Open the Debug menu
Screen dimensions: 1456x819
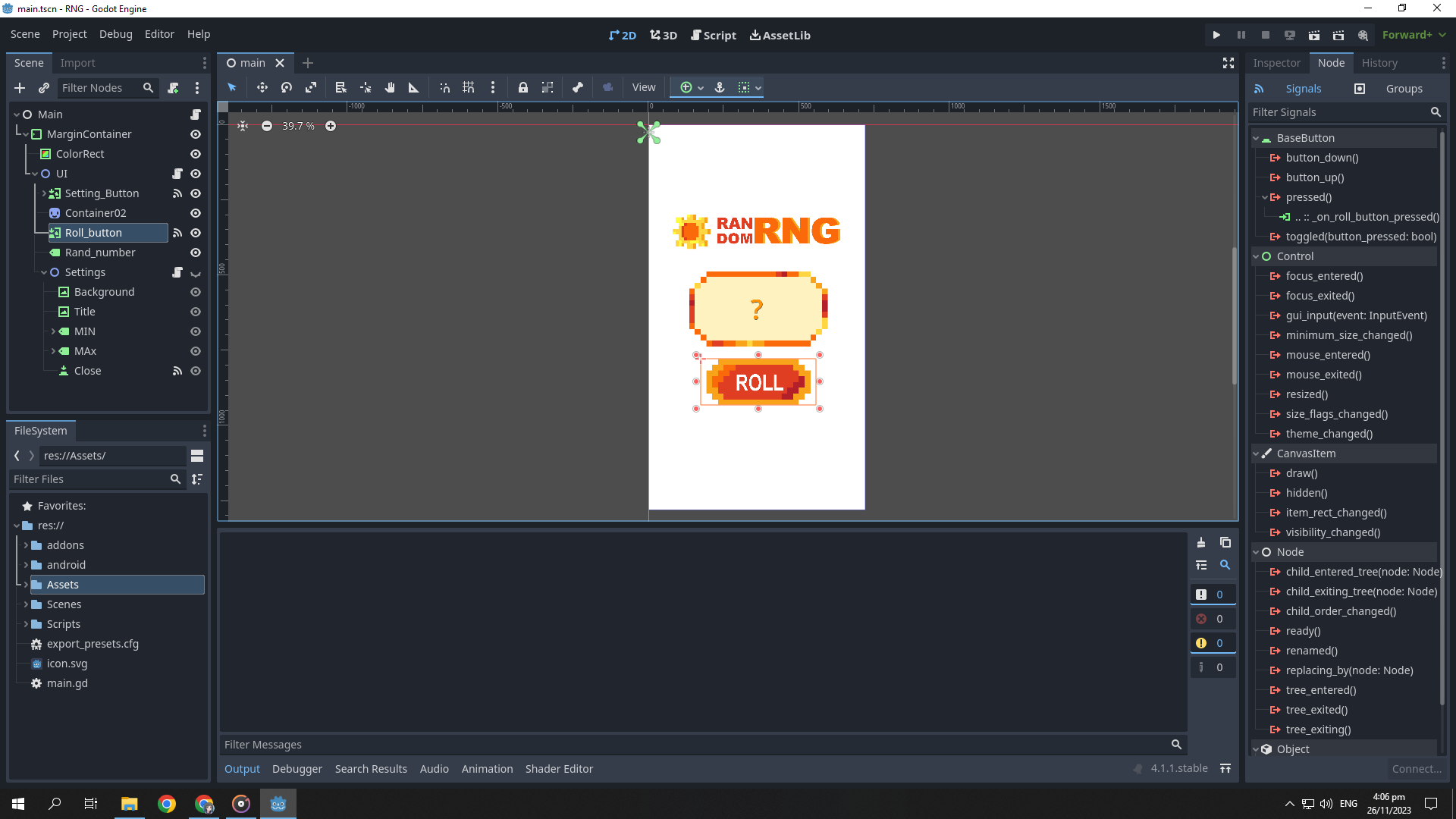coord(115,34)
